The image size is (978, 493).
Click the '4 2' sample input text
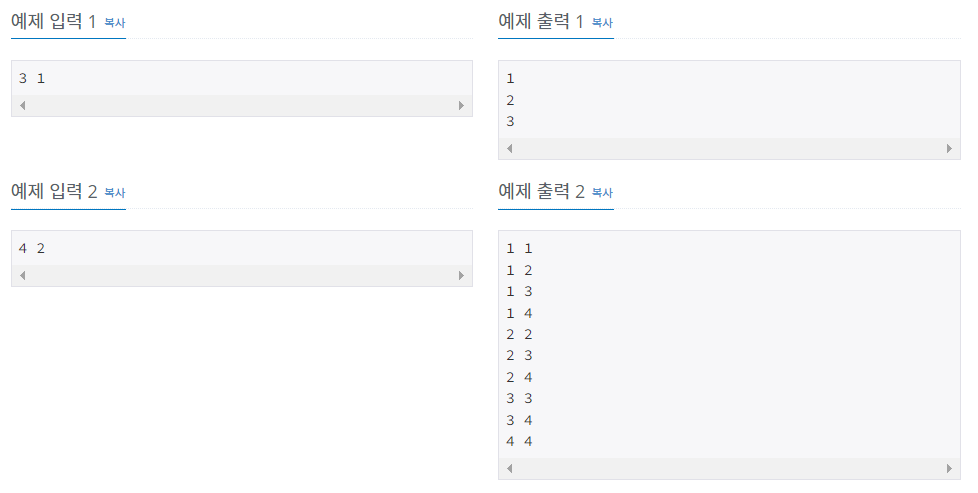pos(32,248)
